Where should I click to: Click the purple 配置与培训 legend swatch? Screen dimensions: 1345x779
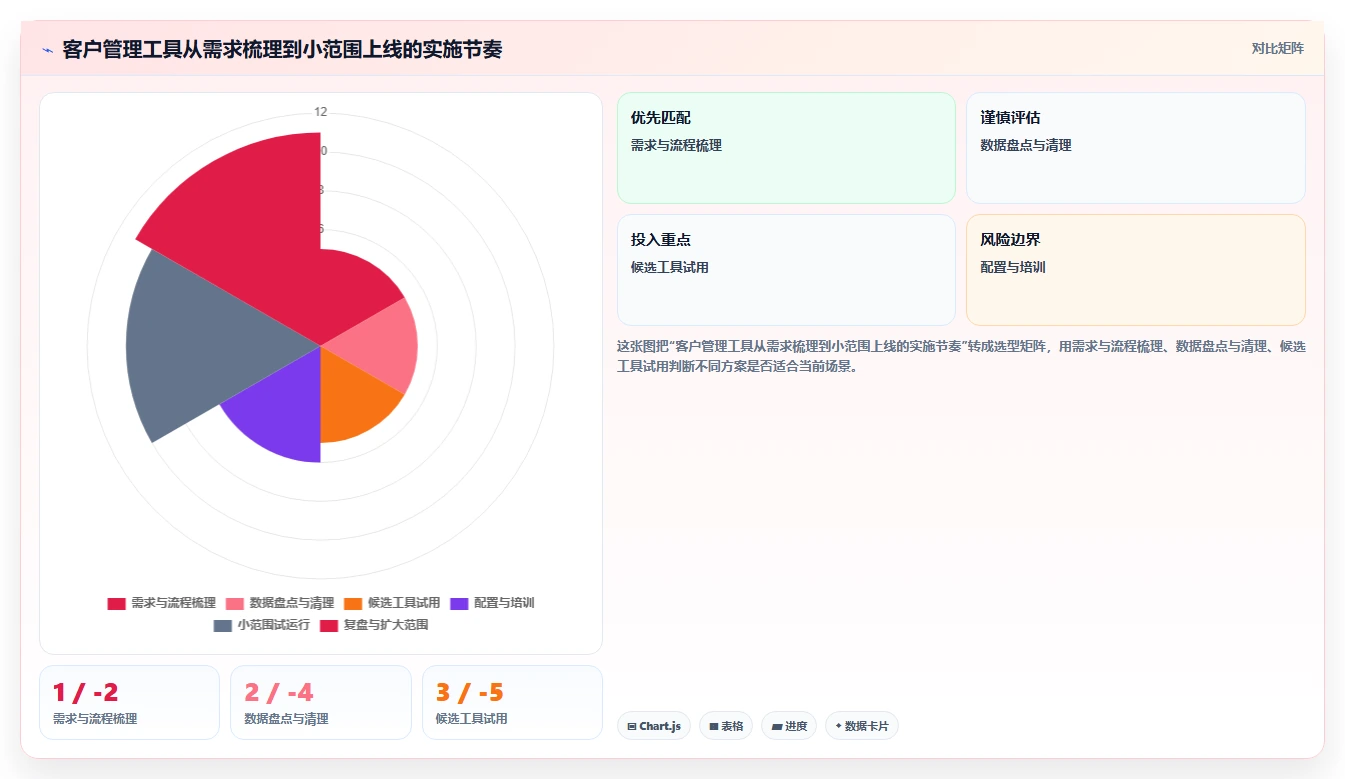point(459,603)
